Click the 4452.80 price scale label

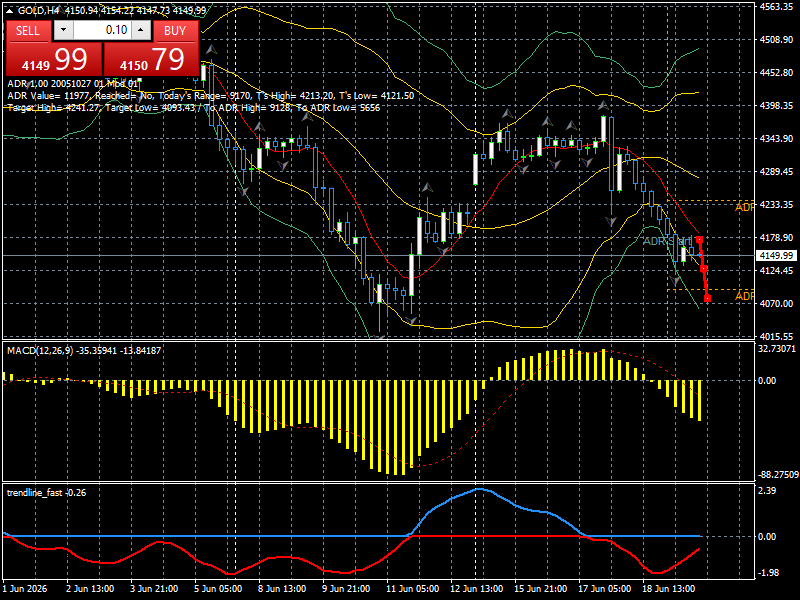[776, 72]
